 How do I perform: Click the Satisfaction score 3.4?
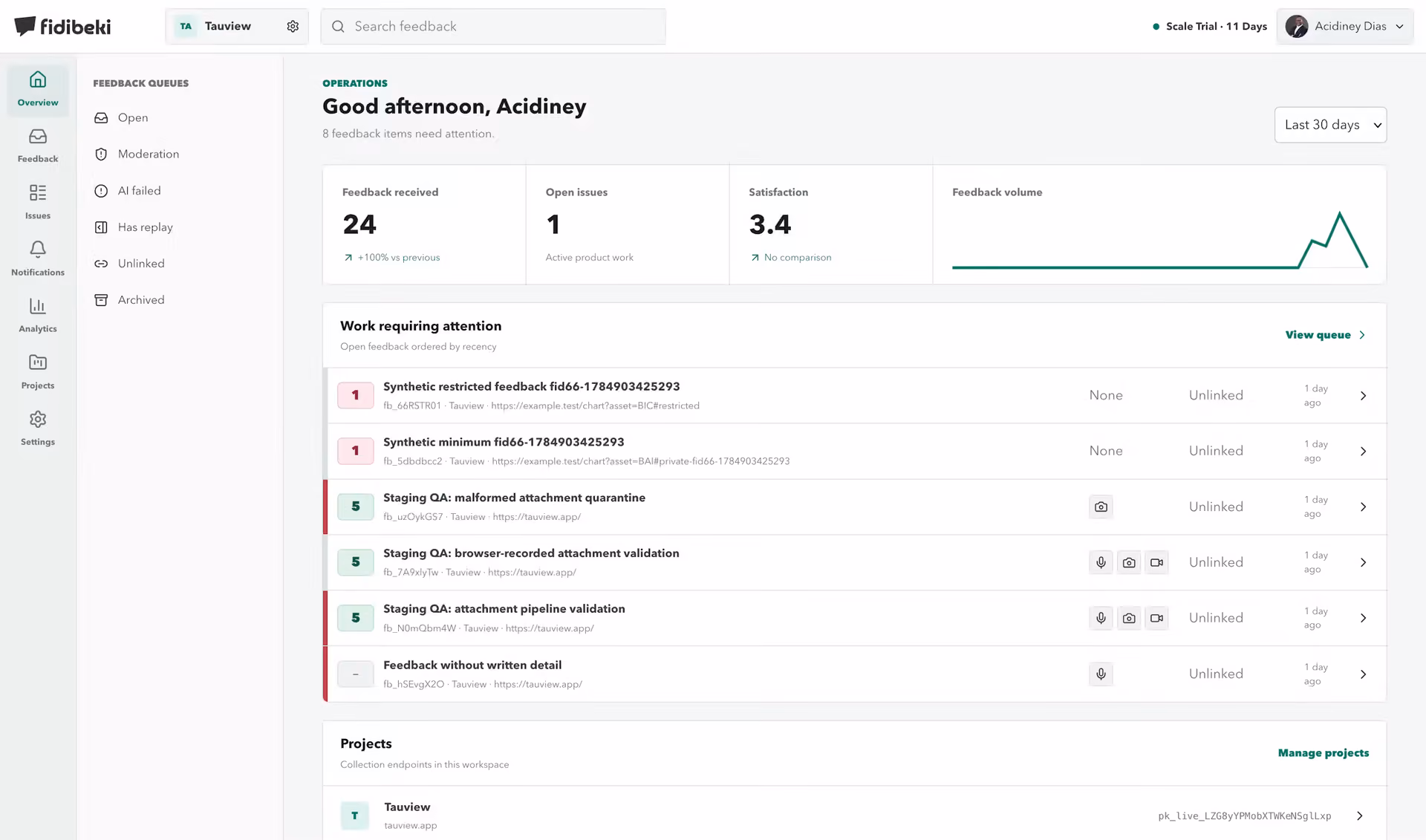point(770,224)
